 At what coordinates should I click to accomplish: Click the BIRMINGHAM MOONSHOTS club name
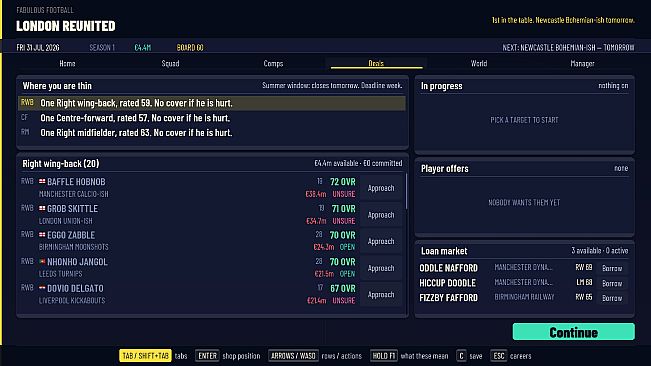tap(73, 247)
